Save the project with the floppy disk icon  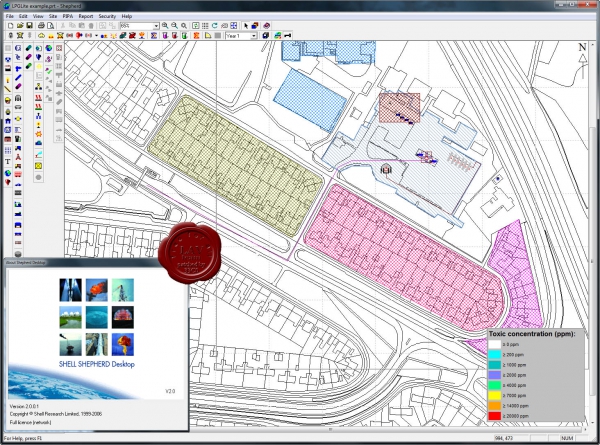point(29,26)
